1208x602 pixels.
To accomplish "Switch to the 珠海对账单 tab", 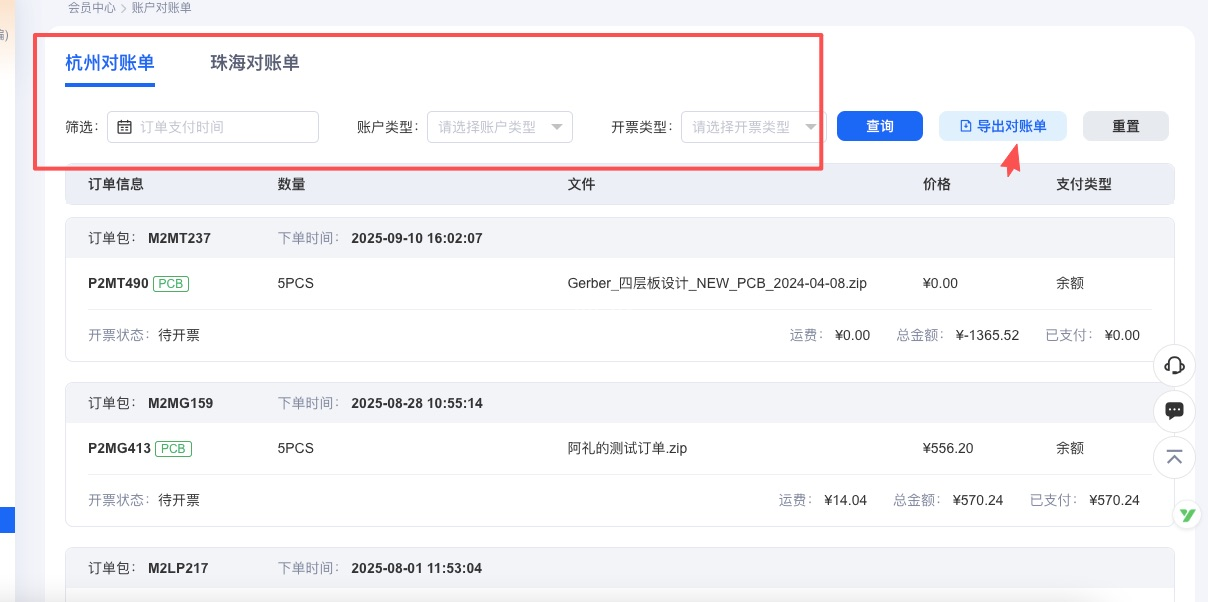I will pyautogui.click(x=254, y=63).
